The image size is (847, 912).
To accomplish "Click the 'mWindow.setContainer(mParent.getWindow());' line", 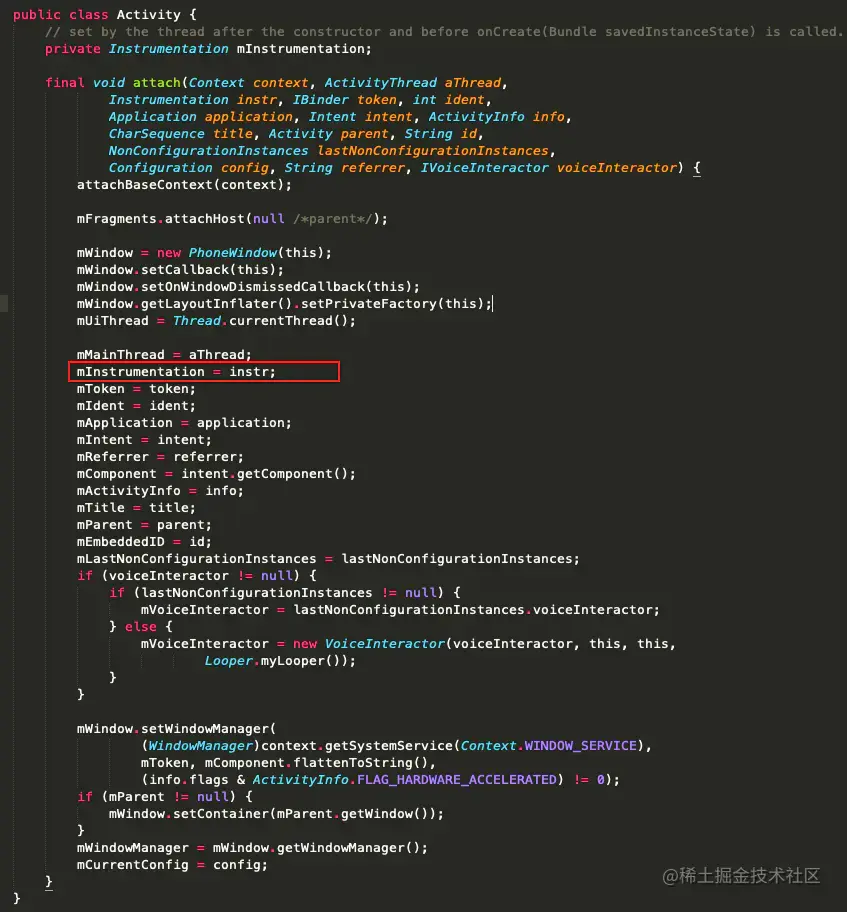I will (x=276, y=814).
